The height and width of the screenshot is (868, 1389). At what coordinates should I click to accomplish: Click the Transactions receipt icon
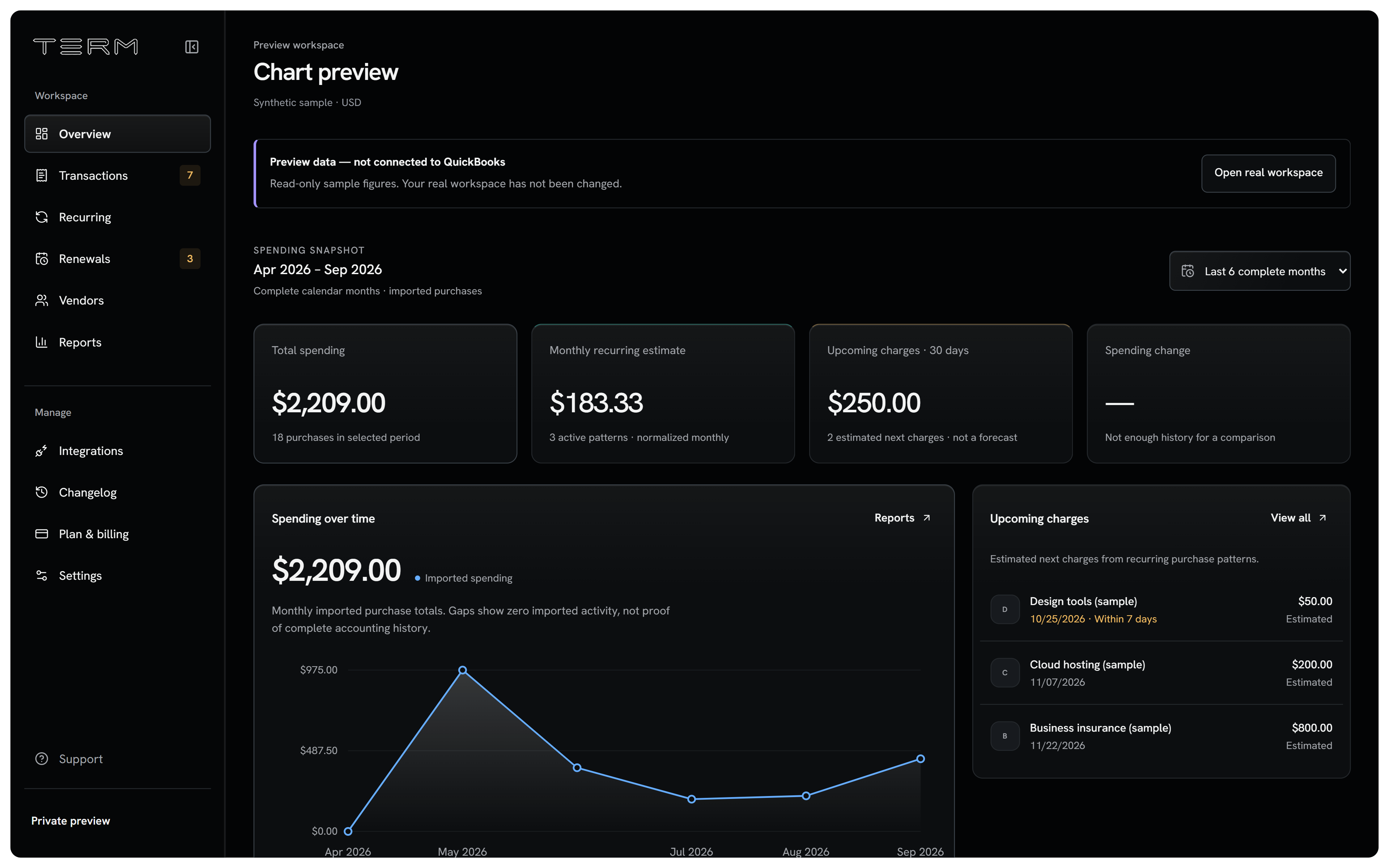click(41, 176)
